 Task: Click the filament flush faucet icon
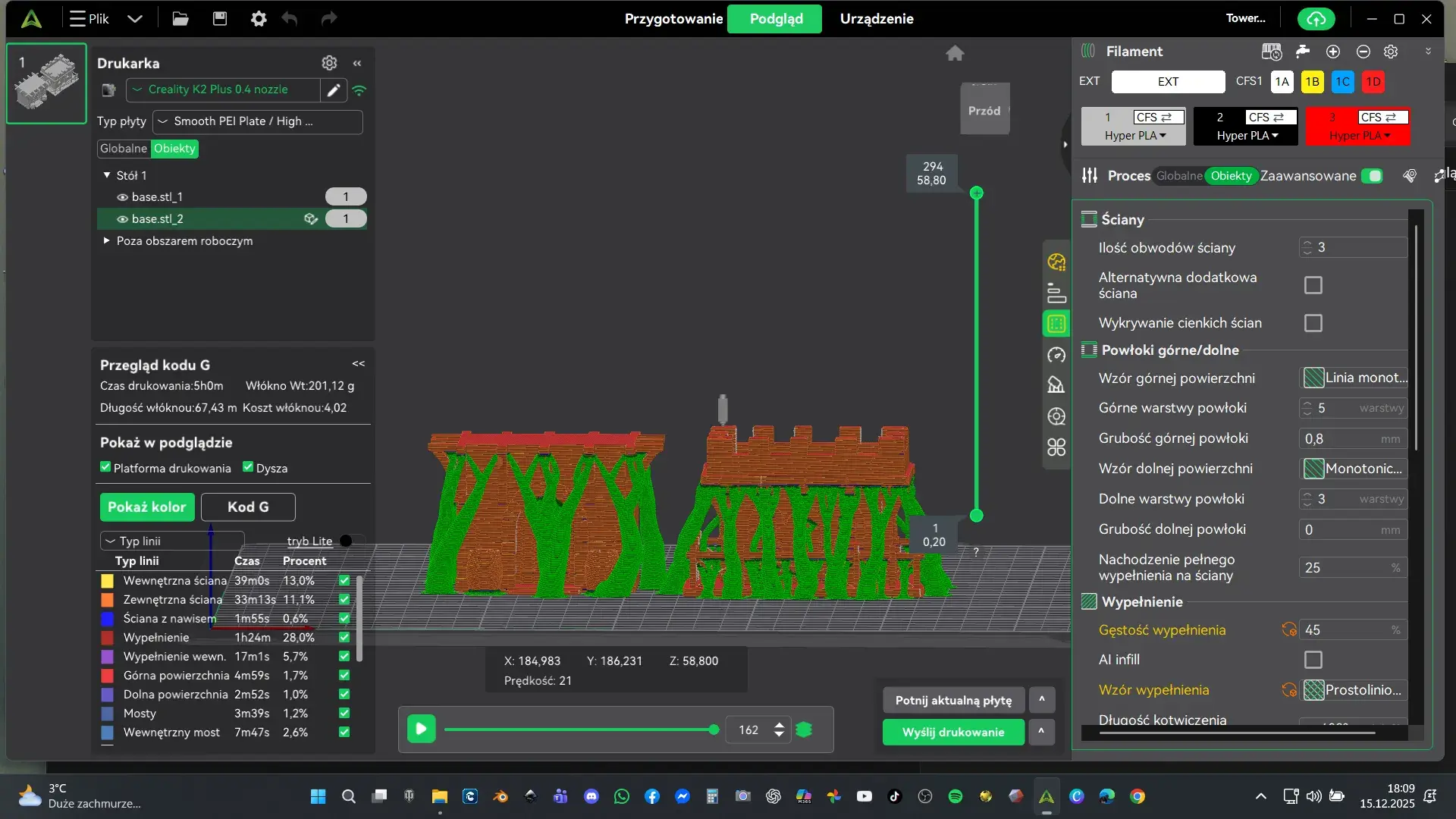(1302, 52)
